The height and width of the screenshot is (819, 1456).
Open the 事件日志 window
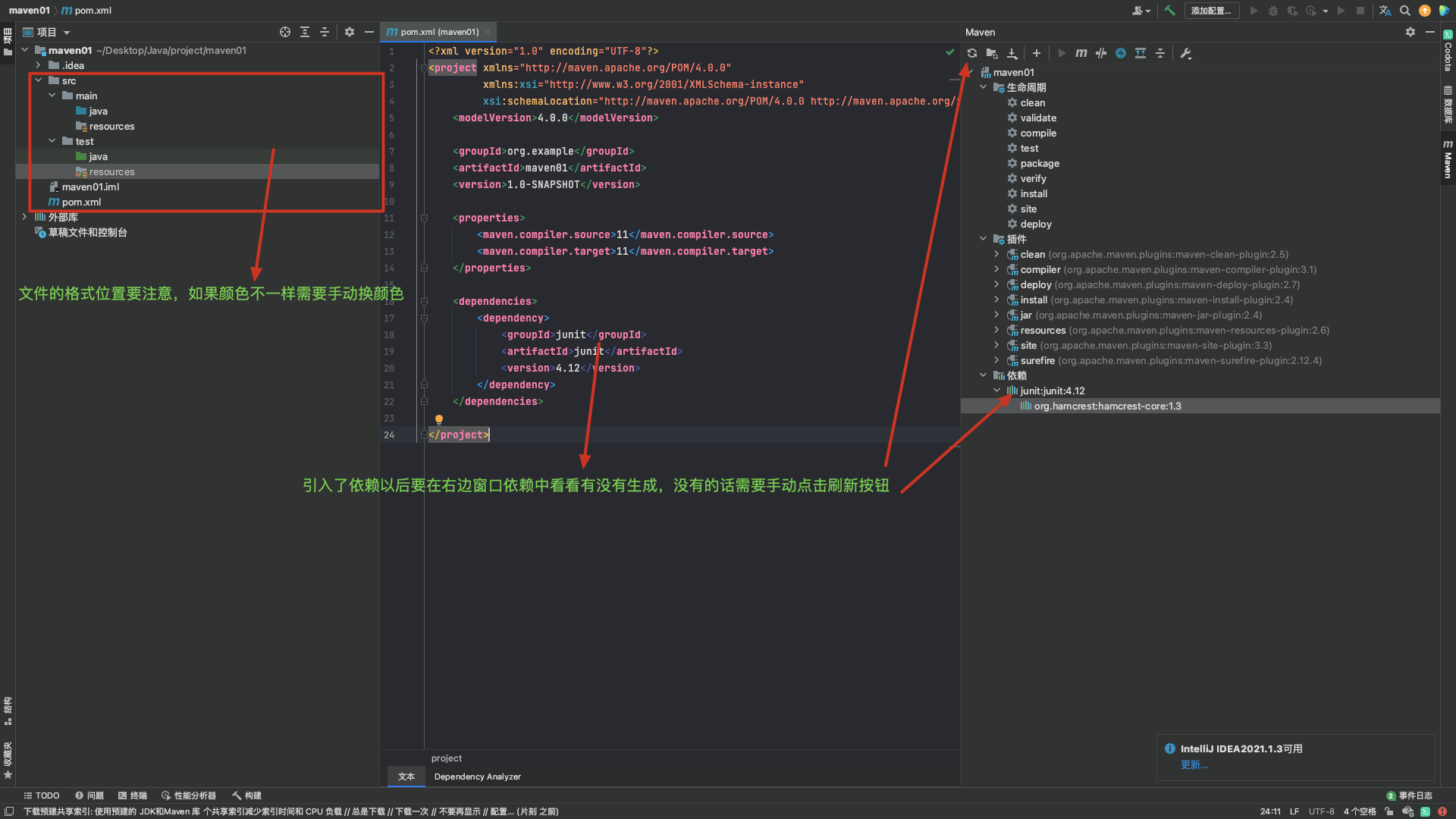[1410, 795]
